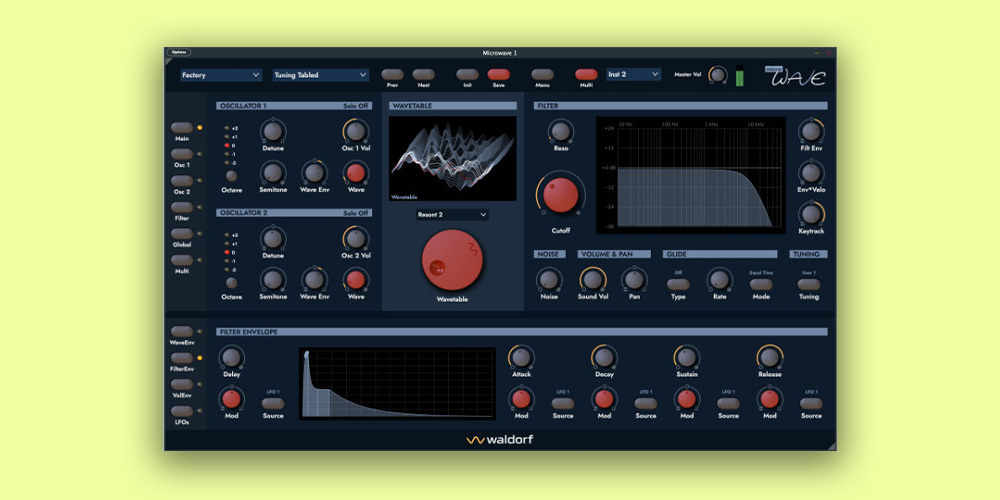Switch to the Global page tab
Screen dimensions: 1000x500
pyautogui.click(x=182, y=233)
